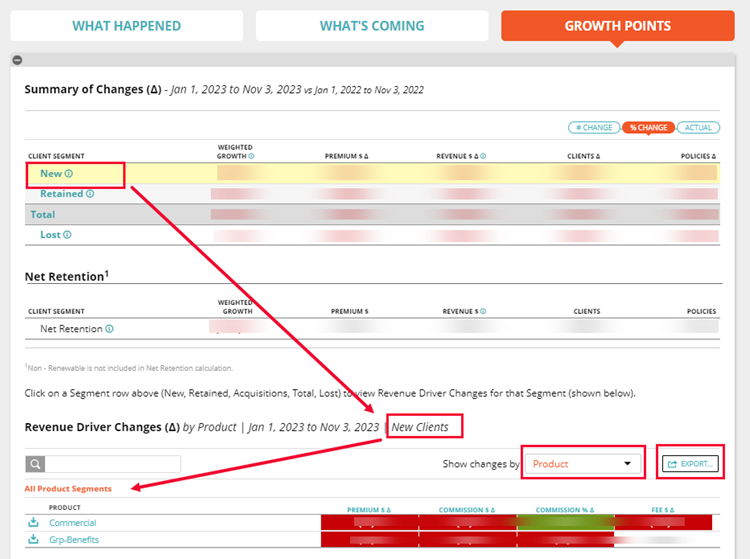Switch view to # CHANGE
Viewport: 750px width, 559px height.
[x=592, y=128]
